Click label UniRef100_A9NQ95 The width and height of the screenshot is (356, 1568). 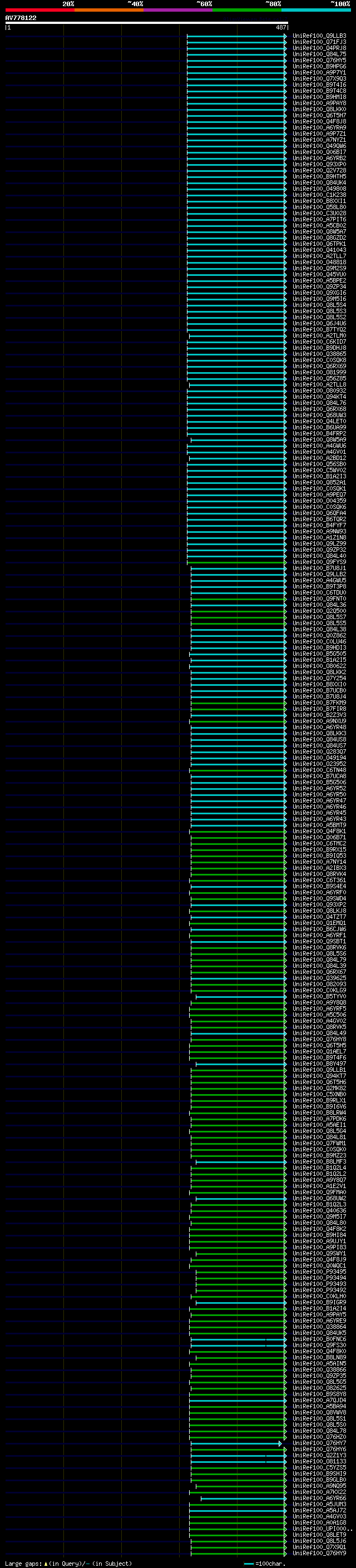pos(319,1486)
